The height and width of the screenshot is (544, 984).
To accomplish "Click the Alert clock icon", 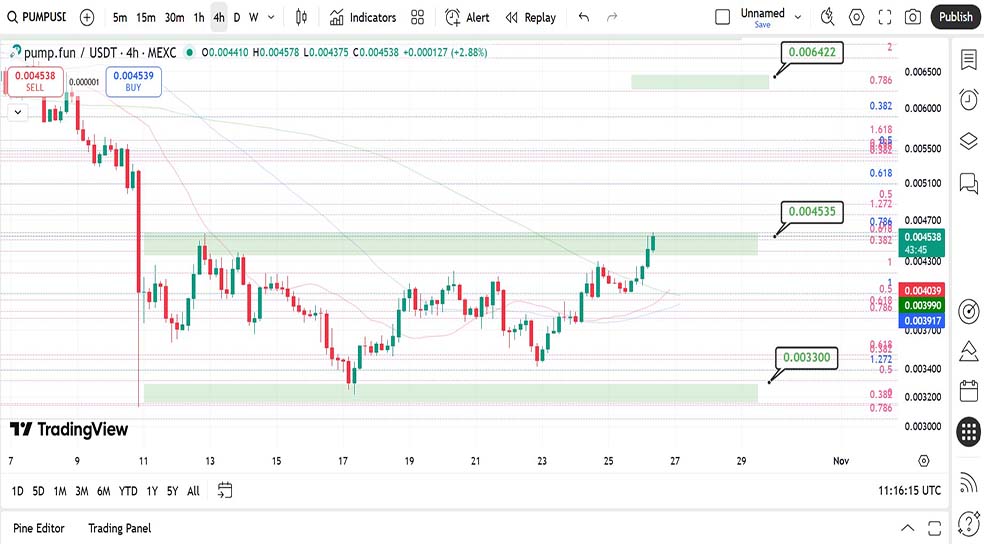I will point(453,17).
